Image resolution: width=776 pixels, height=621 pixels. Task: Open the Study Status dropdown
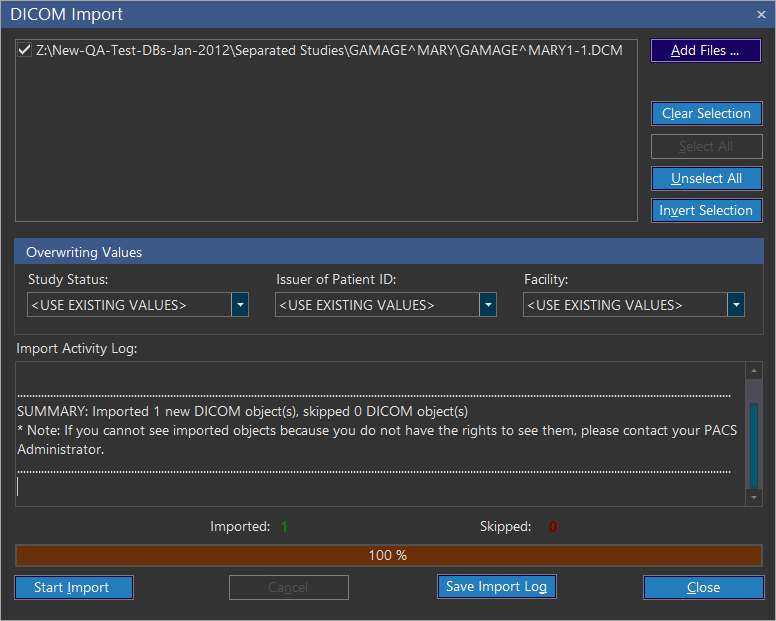(240, 305)
